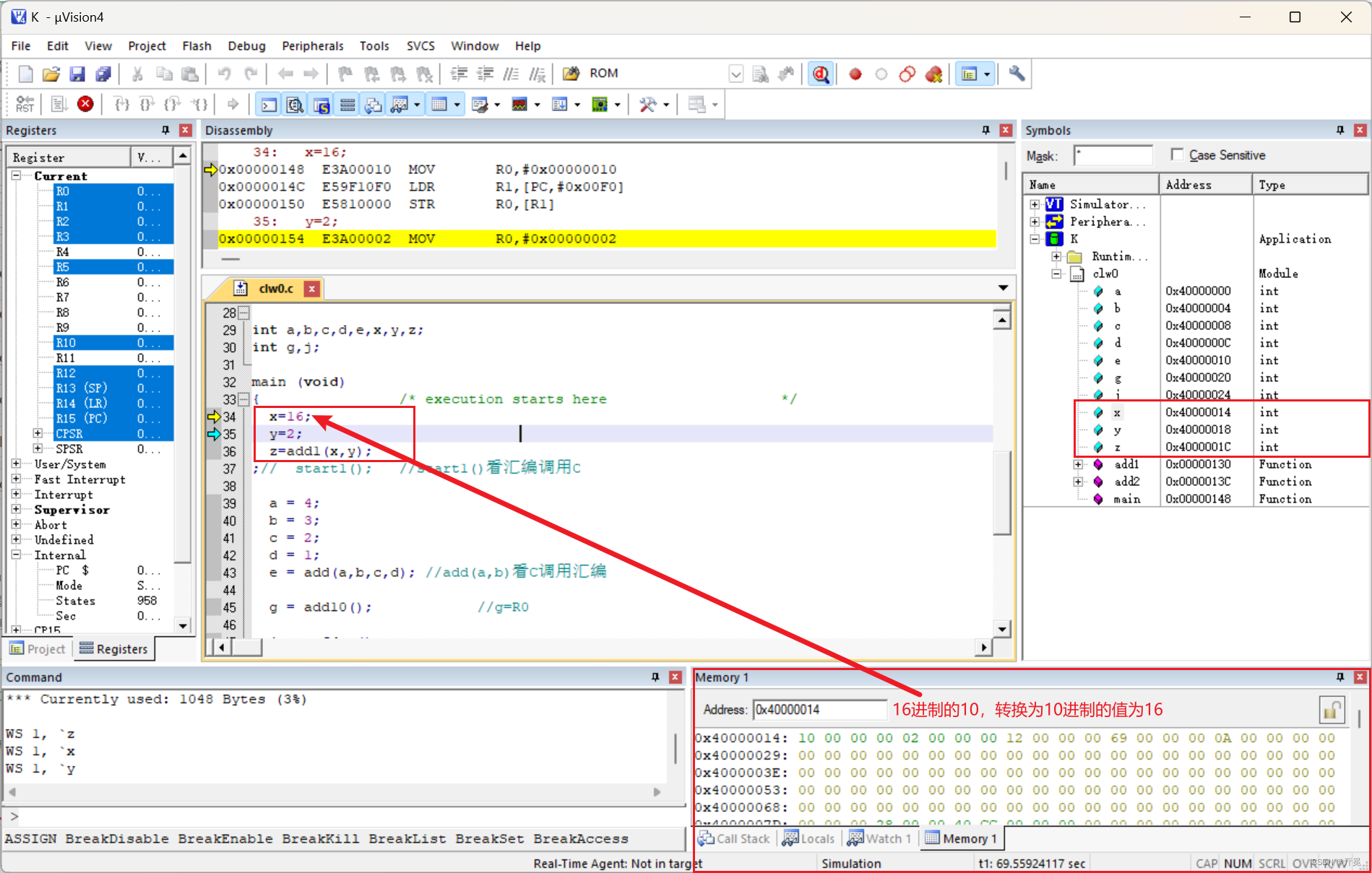Click the Command panel horizontal scrollbar

[334, 791]
